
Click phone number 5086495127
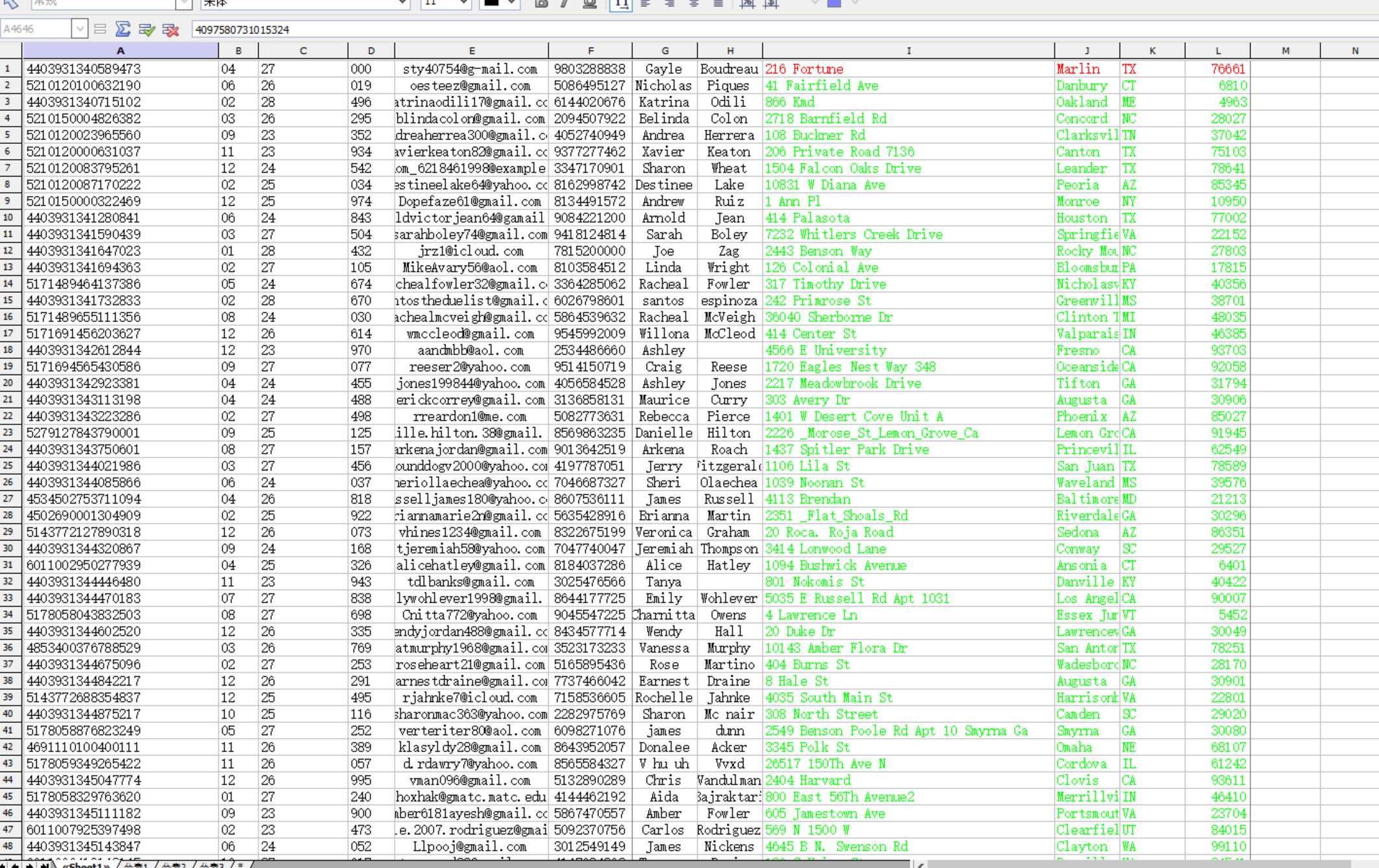coord(590,86)
